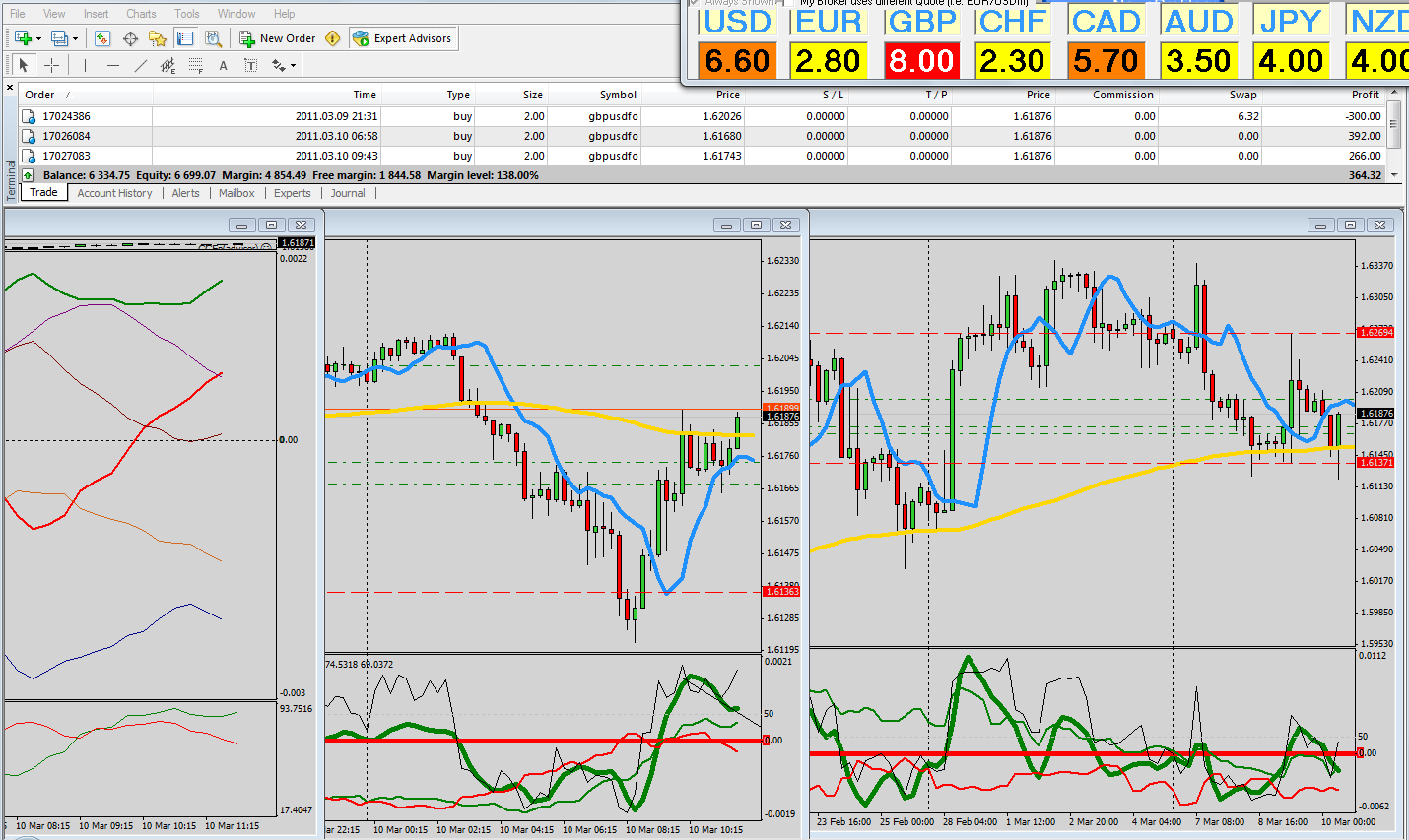Switch to the Mailbox tab
This screenshot has width=1409, height=840.
coord(236,193)
